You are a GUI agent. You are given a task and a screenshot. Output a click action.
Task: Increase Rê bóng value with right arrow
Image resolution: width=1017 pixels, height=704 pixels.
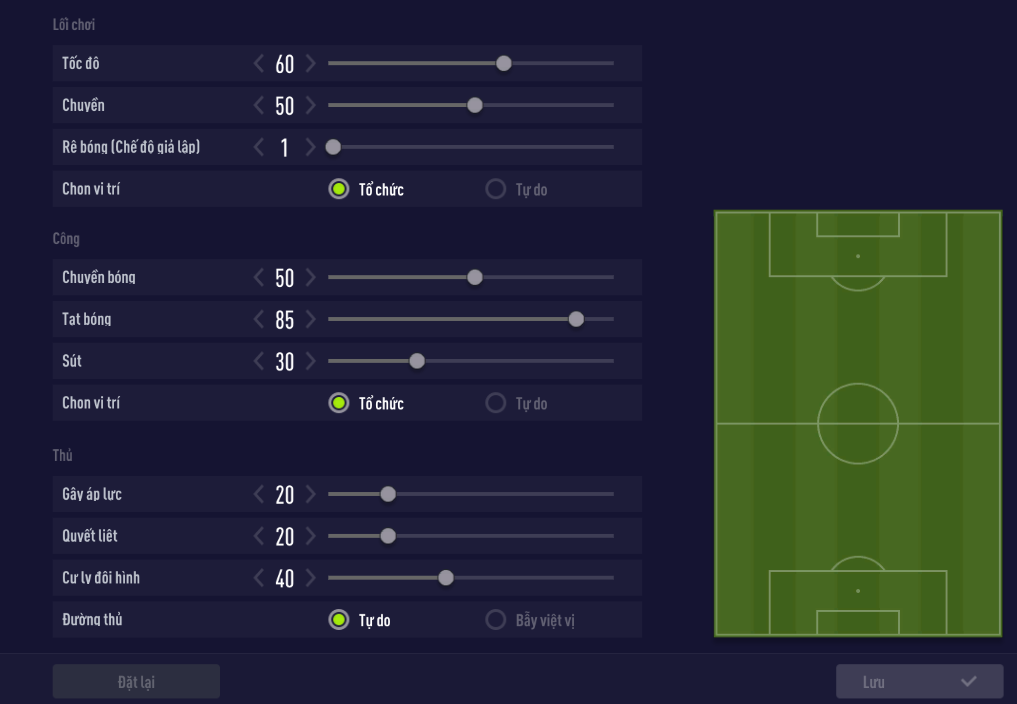pyautogui.click(x=310, y=148)
